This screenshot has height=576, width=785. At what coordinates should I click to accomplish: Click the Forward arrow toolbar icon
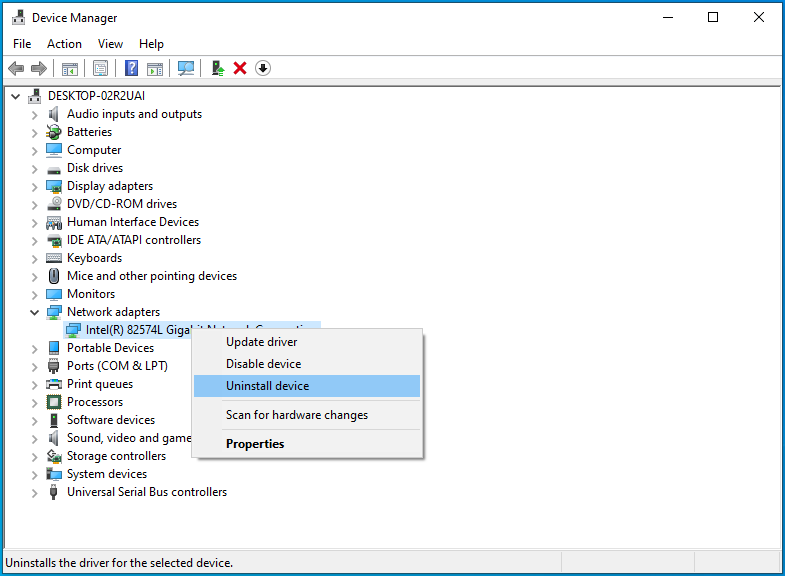coord(39,68)
